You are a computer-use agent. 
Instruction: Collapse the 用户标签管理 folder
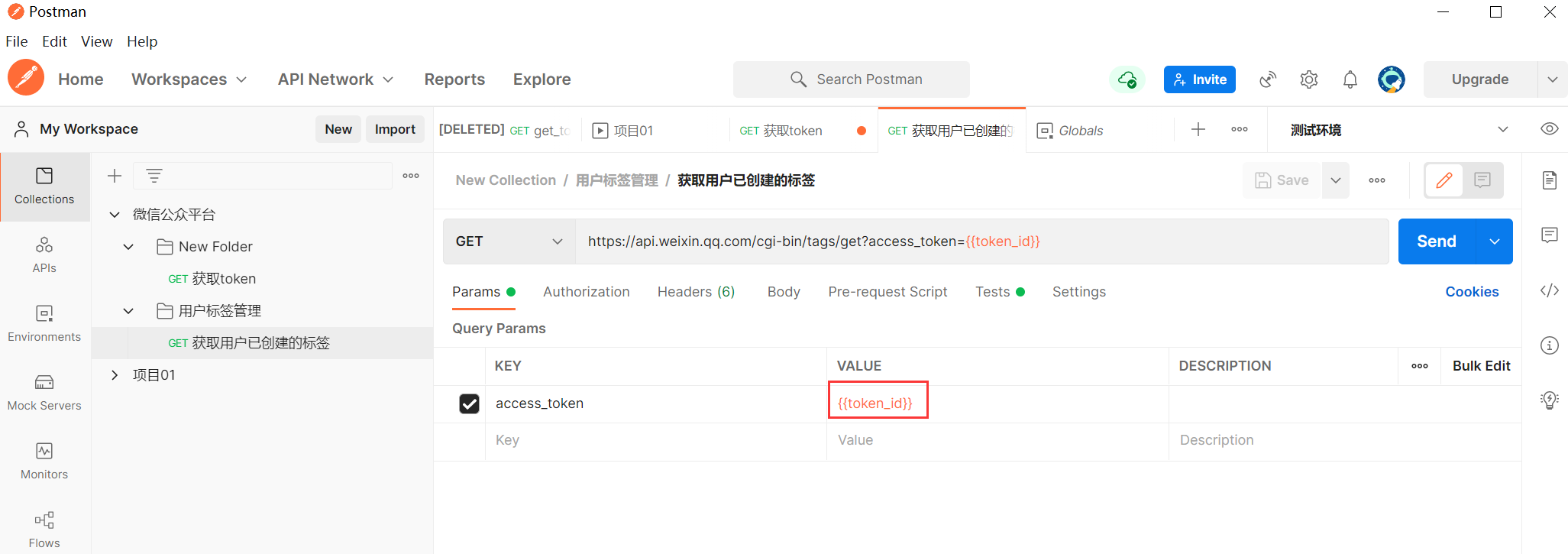128,311
